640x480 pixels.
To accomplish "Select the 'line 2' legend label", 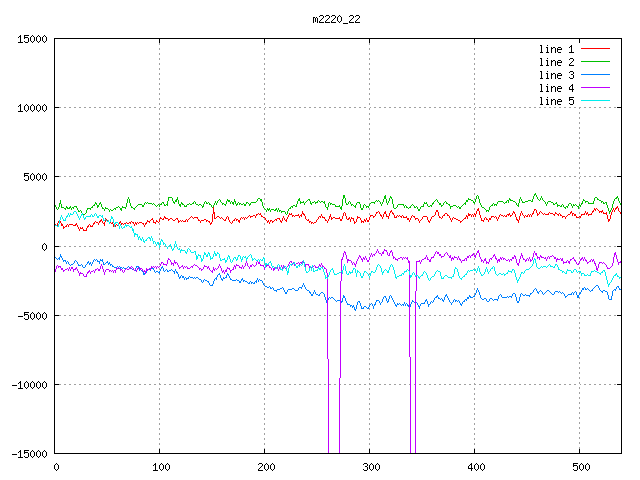I will [556, 62].
